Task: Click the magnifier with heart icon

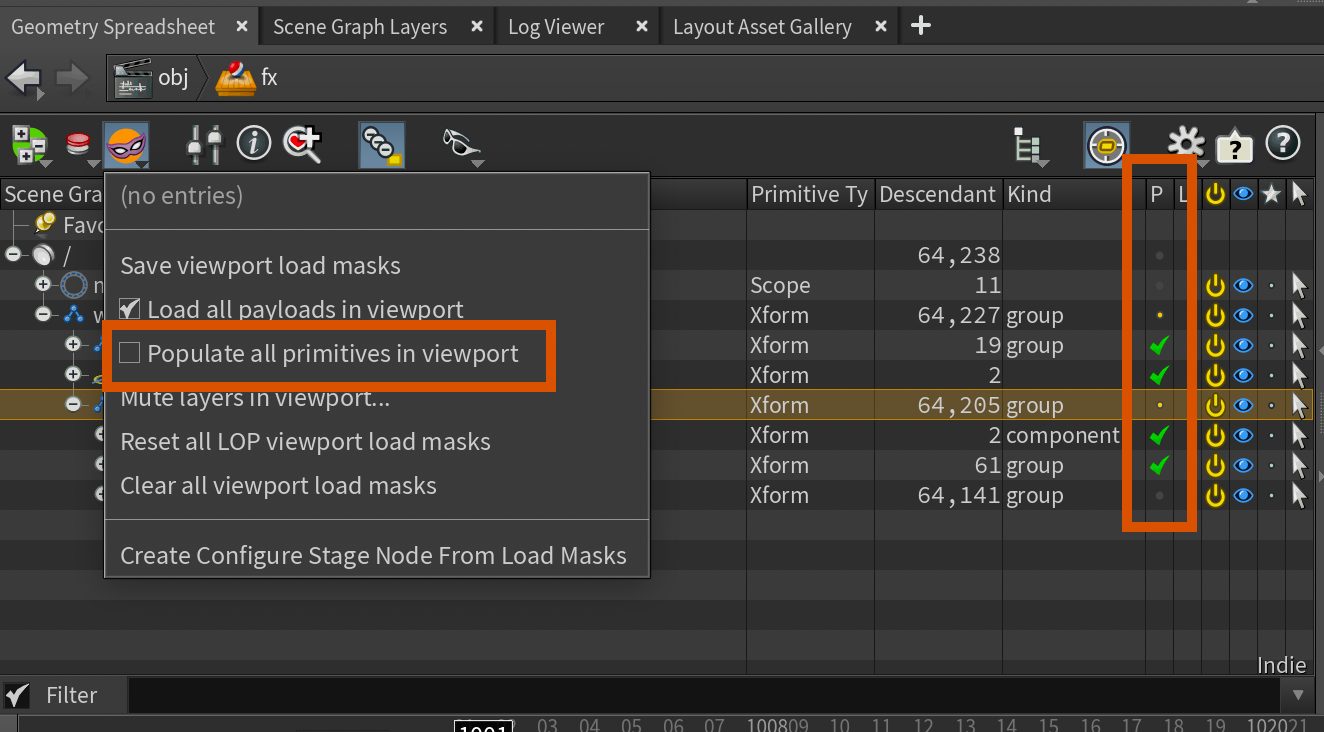Action: point(302,144)
